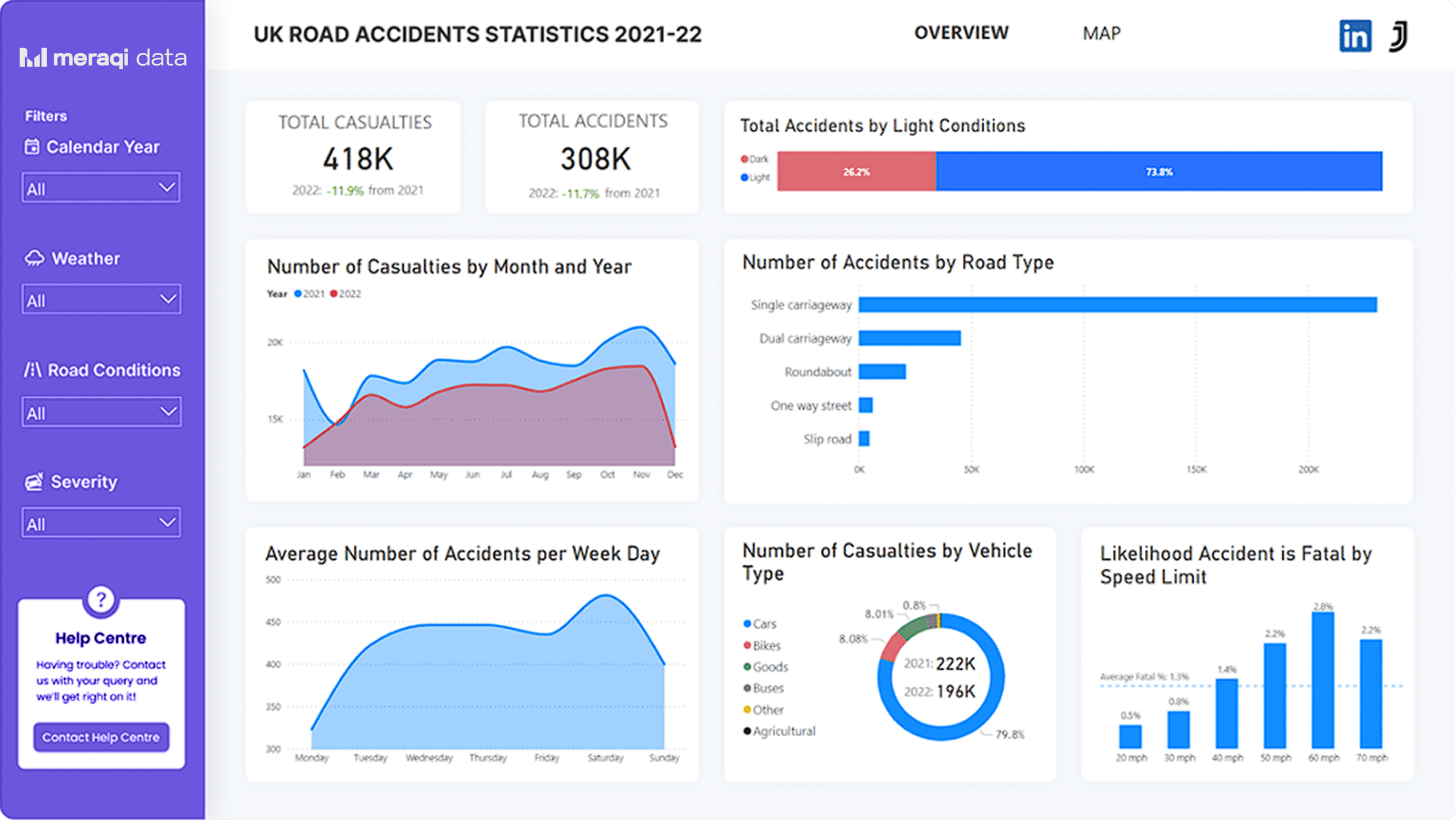Click the J logo icon beside LinkedIn

click(1399, 36)
